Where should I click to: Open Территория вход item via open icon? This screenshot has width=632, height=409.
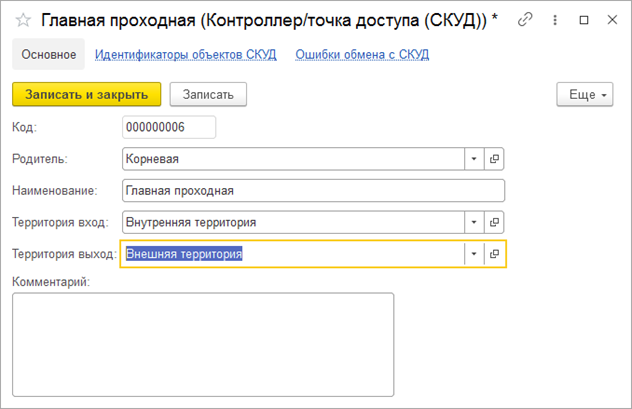[494, 222]
